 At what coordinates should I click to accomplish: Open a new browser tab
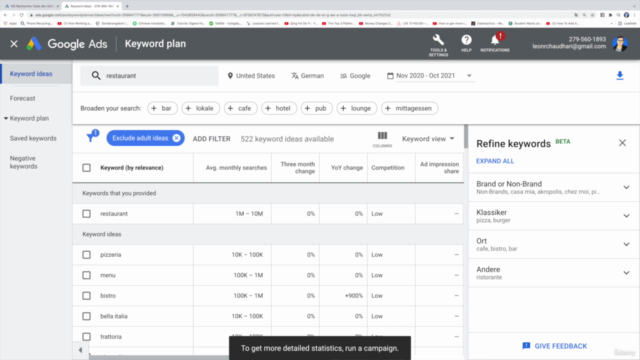[x=127, y=6]
